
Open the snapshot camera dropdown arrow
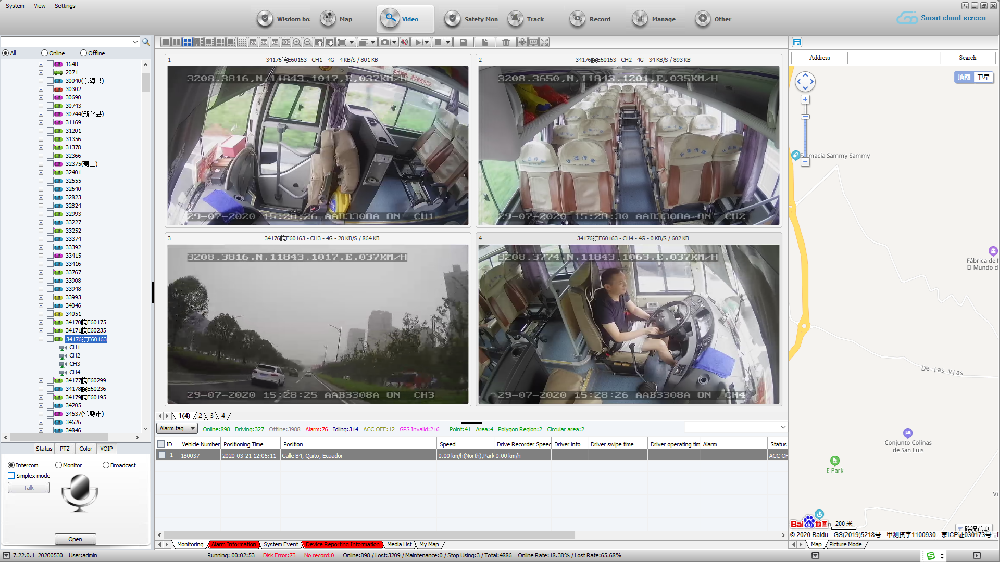pyautogui.click(x=394, y=42)
